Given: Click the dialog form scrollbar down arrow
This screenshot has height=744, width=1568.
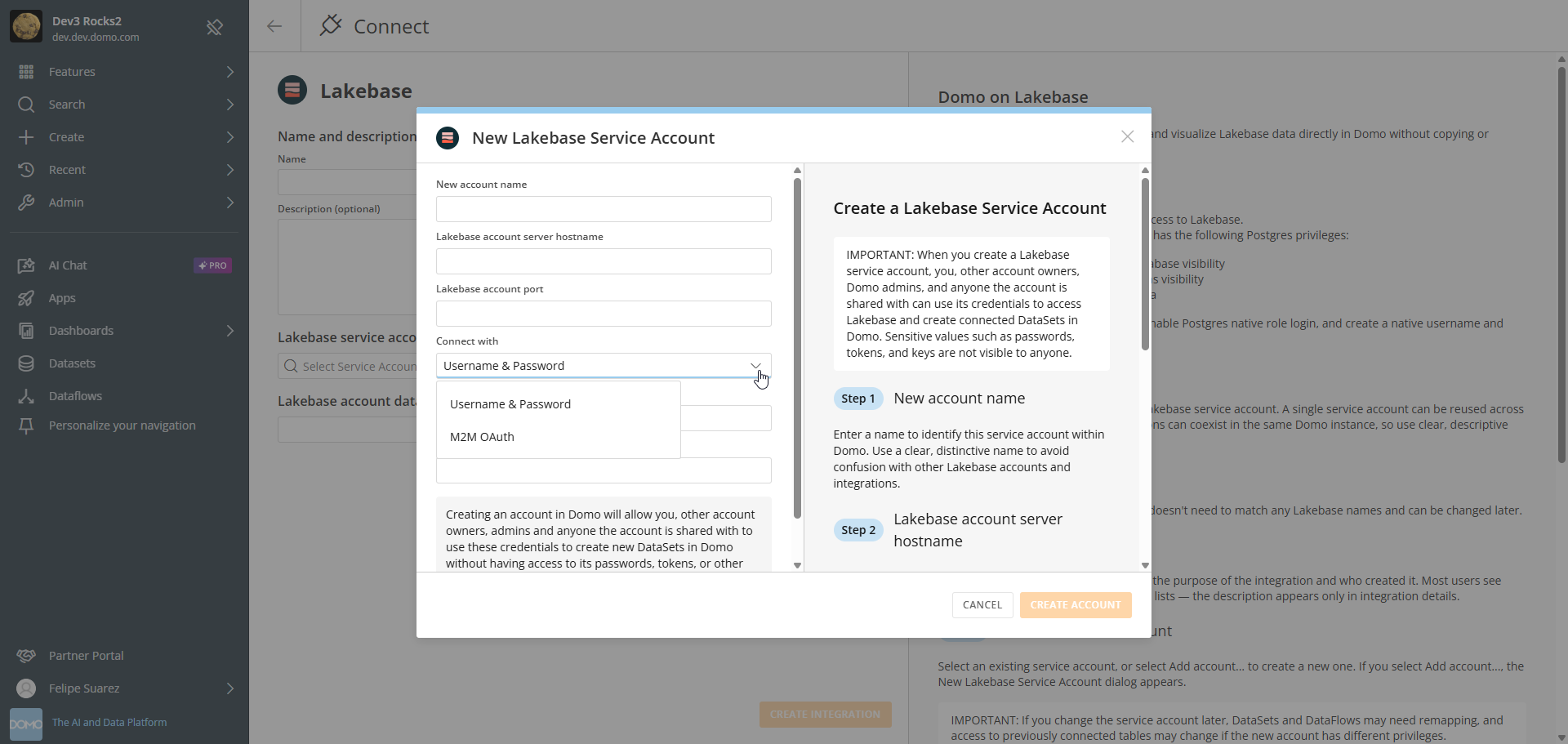Looking at the screenshot, I should pyautogui.click(x=798, y=565).
